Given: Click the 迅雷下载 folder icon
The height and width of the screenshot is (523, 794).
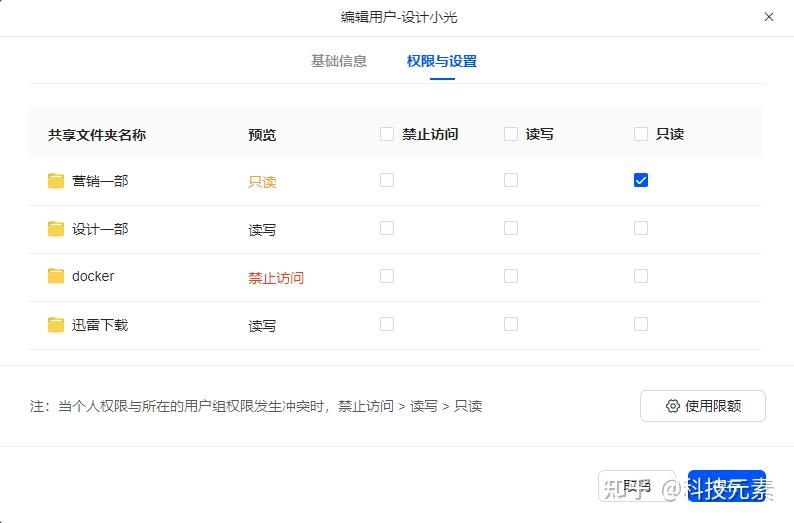Looking at the screenshot, I should coord(56,325).
